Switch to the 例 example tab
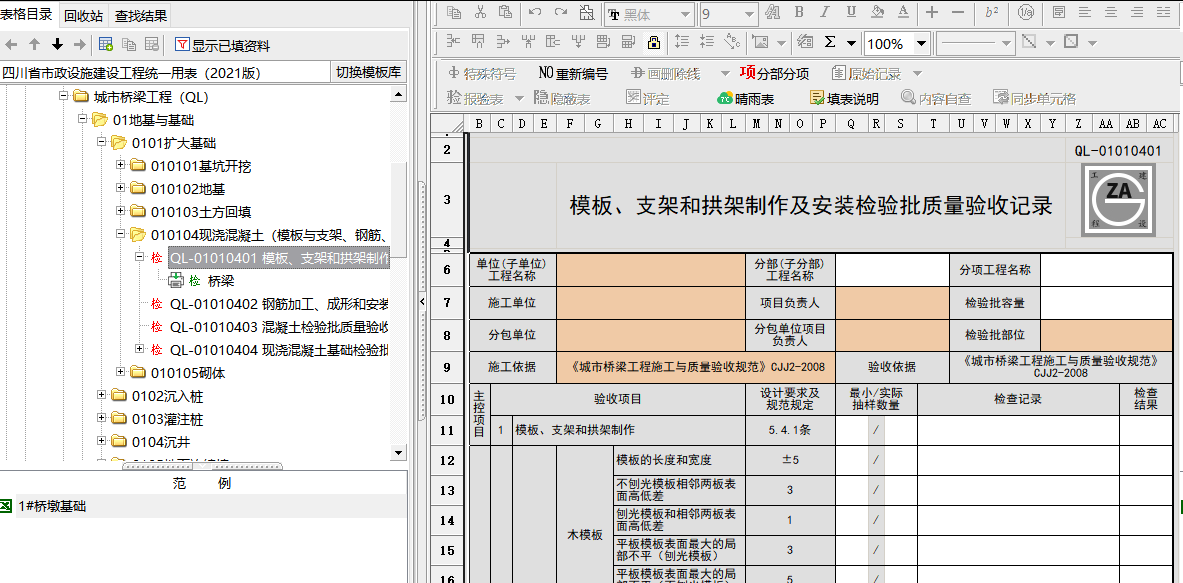Viewport: 1183px width, 583px height. pyautogui.click(x=223, y=483)
